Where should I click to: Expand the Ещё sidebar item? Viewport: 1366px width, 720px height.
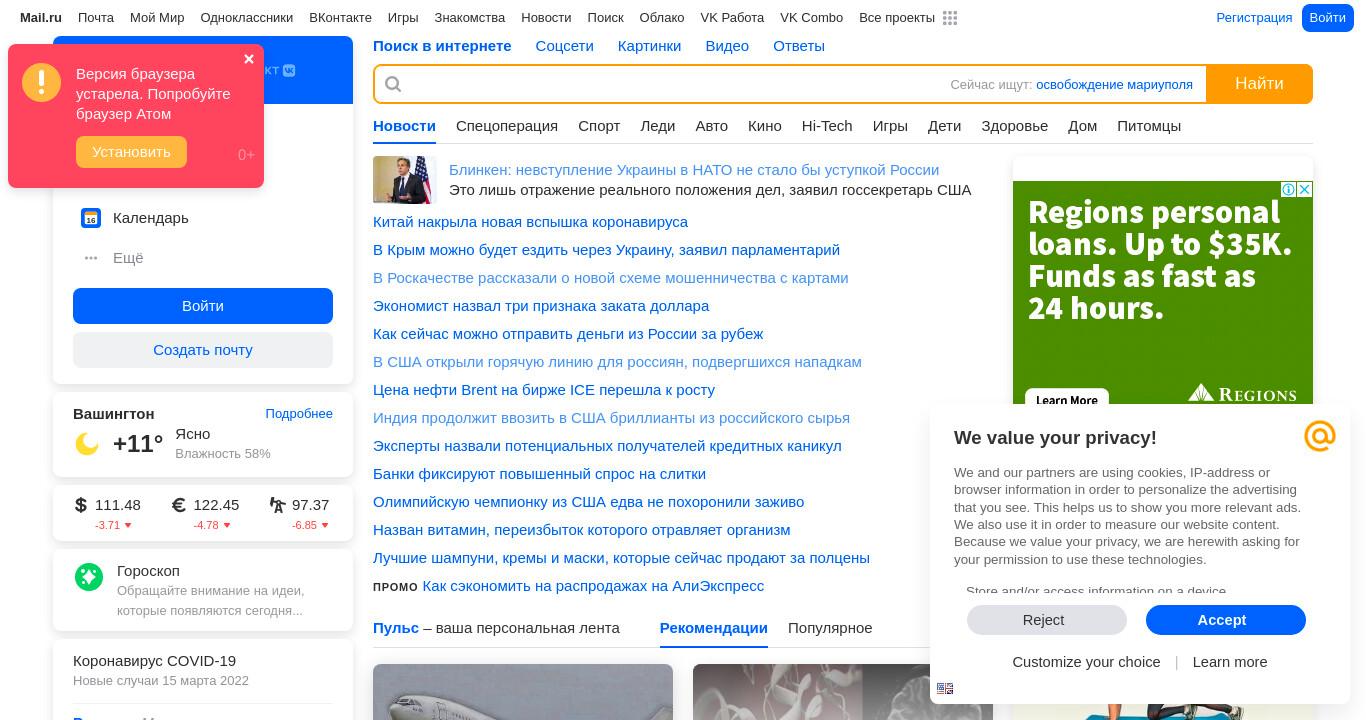coord(128,258)
